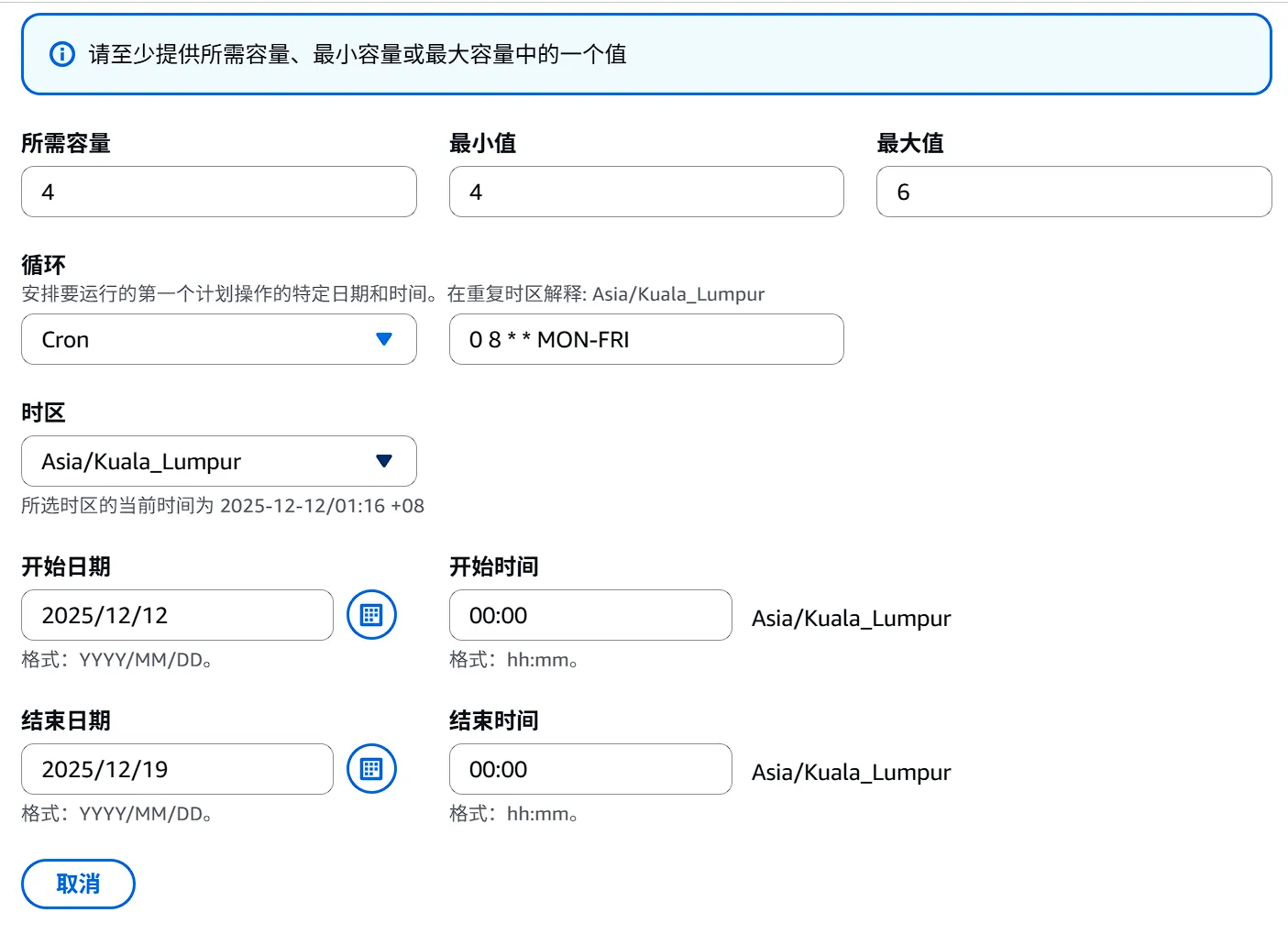The width and height of the screenshot is (1288, 934).
Task: Click the dropdown arrow on Cron selector
Action: click(x=384, y=339)
